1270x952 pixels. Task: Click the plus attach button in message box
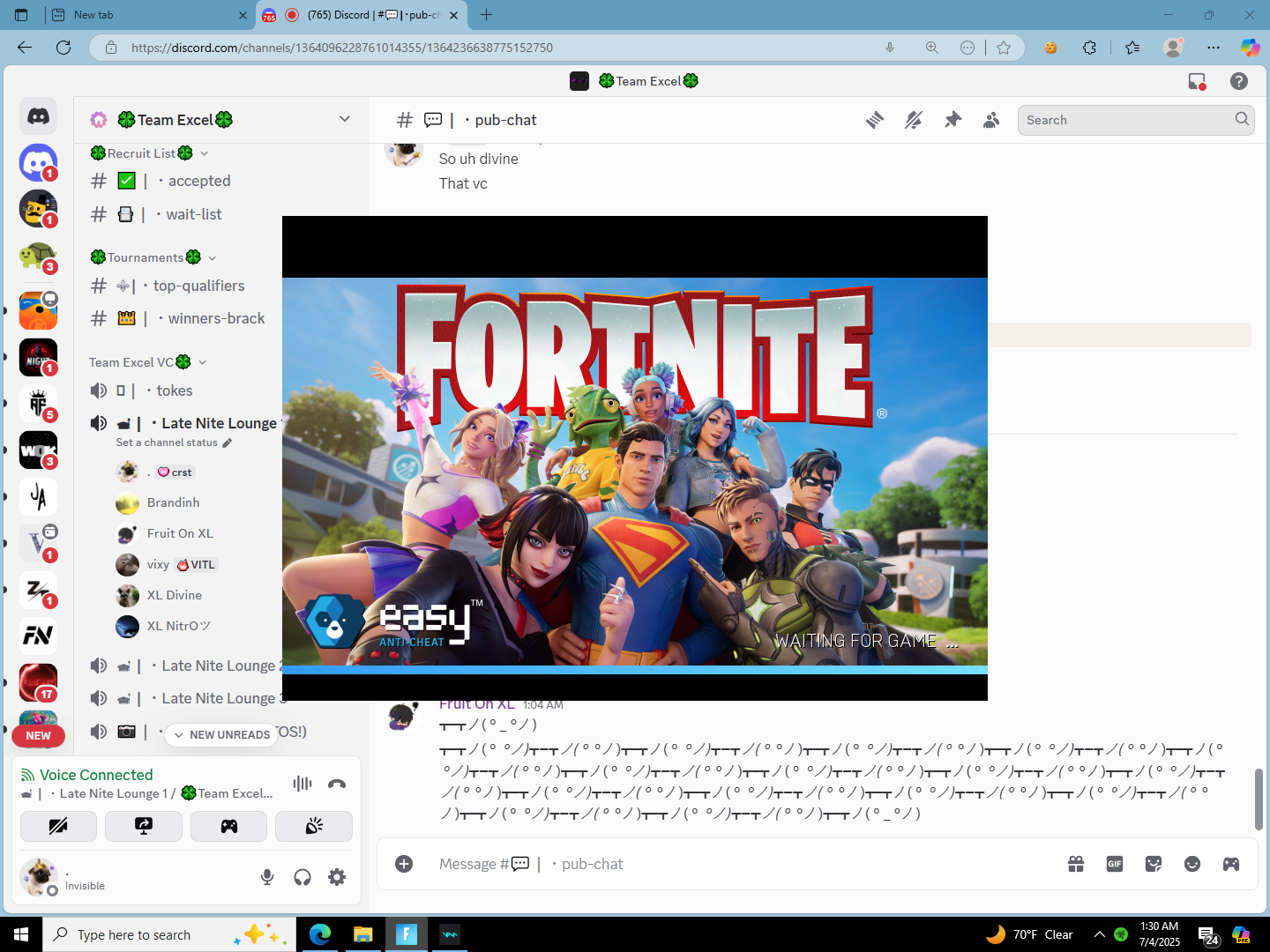(x=404, y=864)
